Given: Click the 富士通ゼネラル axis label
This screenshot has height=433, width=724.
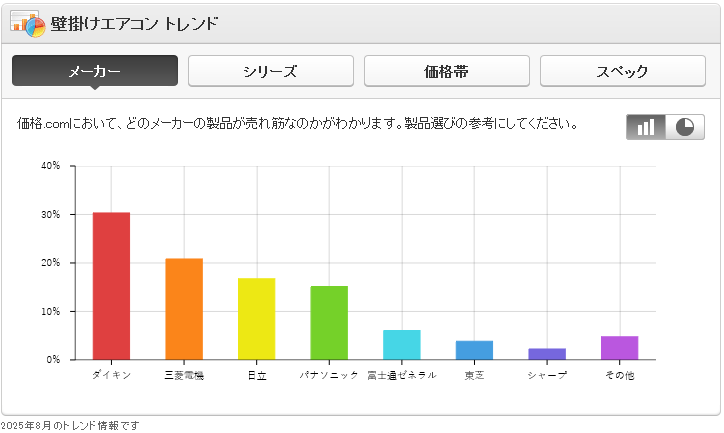Looking at the screenshot, I should click(x=402, y=375).
